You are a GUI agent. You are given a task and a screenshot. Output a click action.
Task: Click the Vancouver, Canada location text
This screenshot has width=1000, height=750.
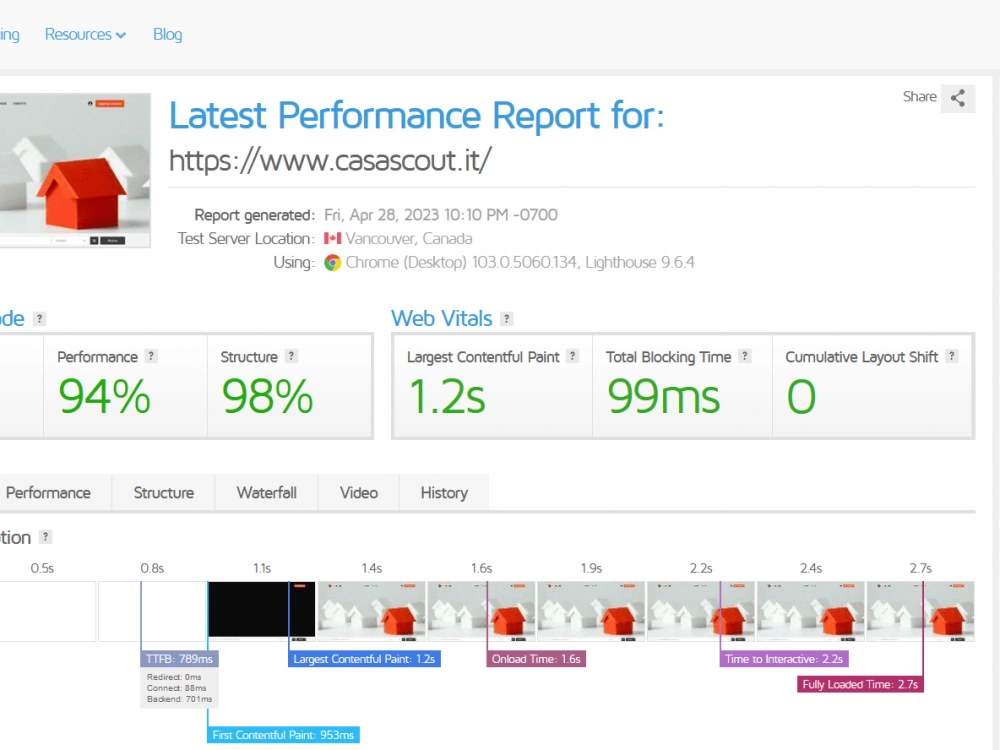click(409, 239)
